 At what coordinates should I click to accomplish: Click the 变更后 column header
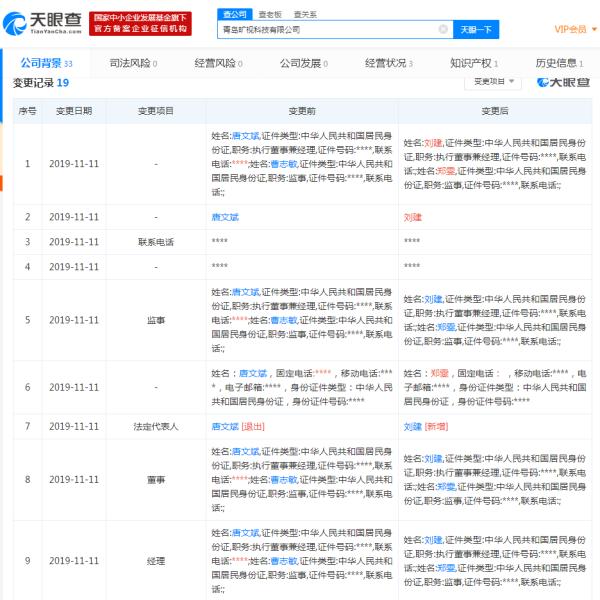pyautogui.click(x=495, y=111)
